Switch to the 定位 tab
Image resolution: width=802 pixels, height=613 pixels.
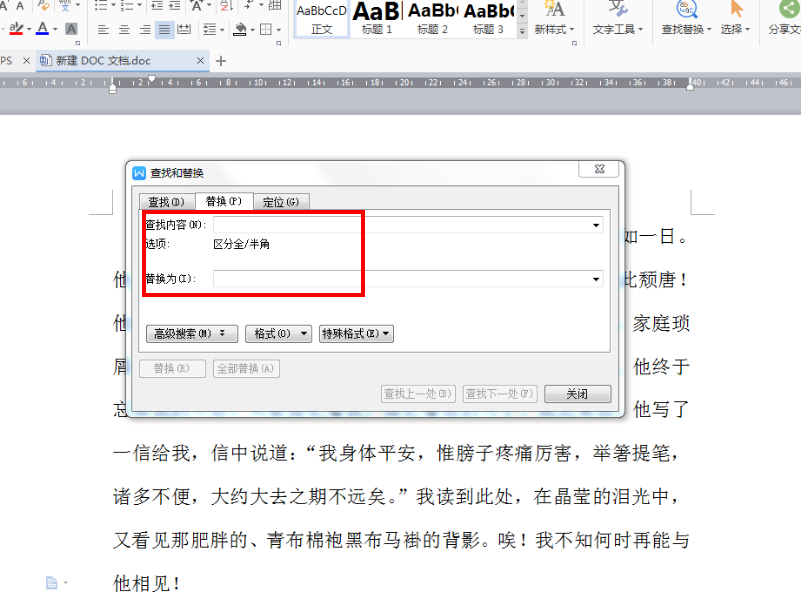coord(282,200)
